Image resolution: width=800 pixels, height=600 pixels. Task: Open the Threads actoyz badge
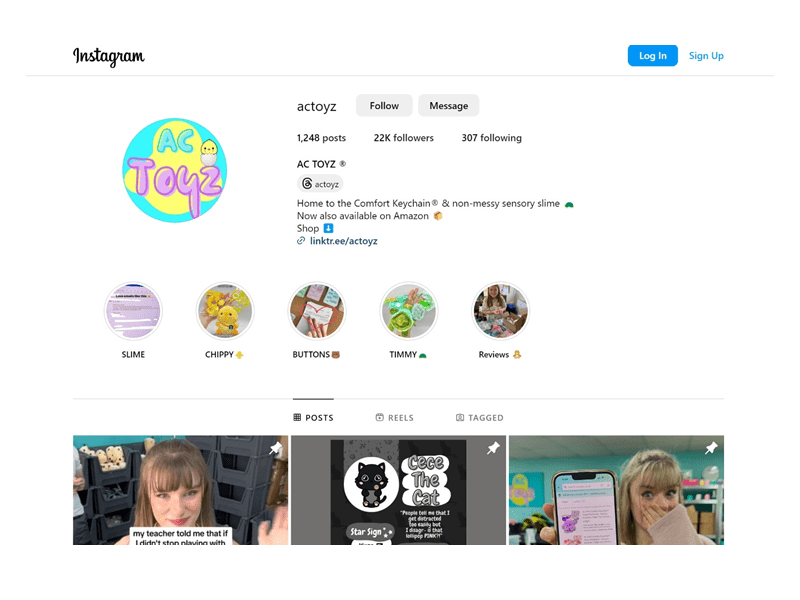pyautogui.click(x=320, y=184)
